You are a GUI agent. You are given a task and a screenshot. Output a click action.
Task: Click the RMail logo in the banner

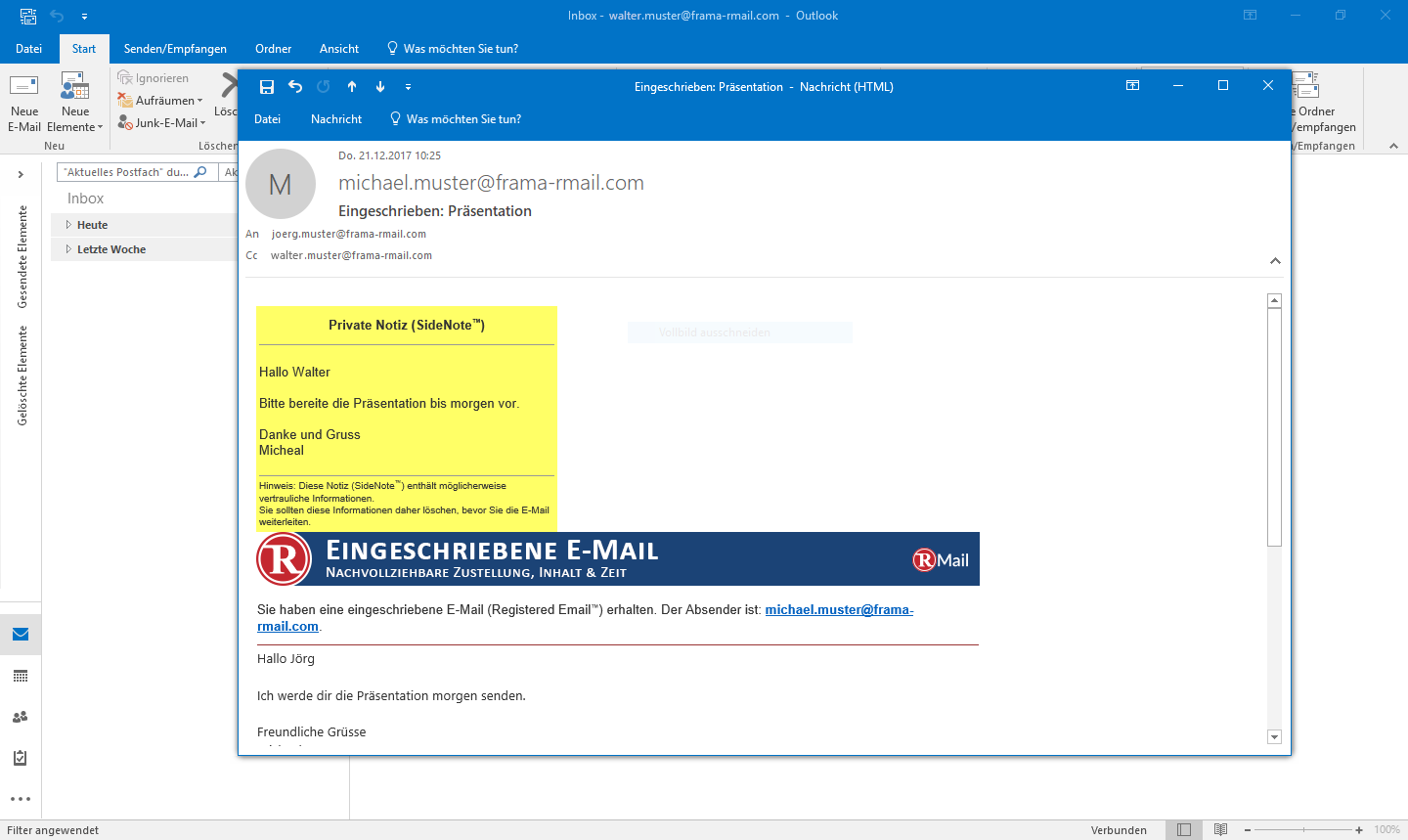(941, 560)
